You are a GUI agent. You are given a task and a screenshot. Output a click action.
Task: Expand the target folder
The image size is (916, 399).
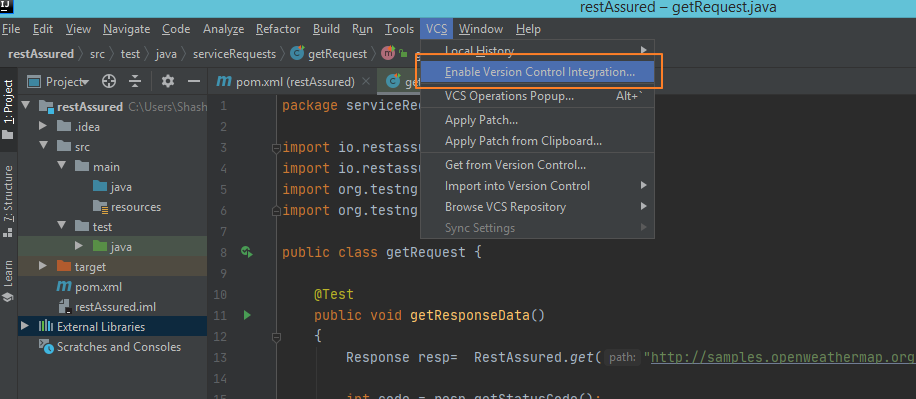coord(43,266)
